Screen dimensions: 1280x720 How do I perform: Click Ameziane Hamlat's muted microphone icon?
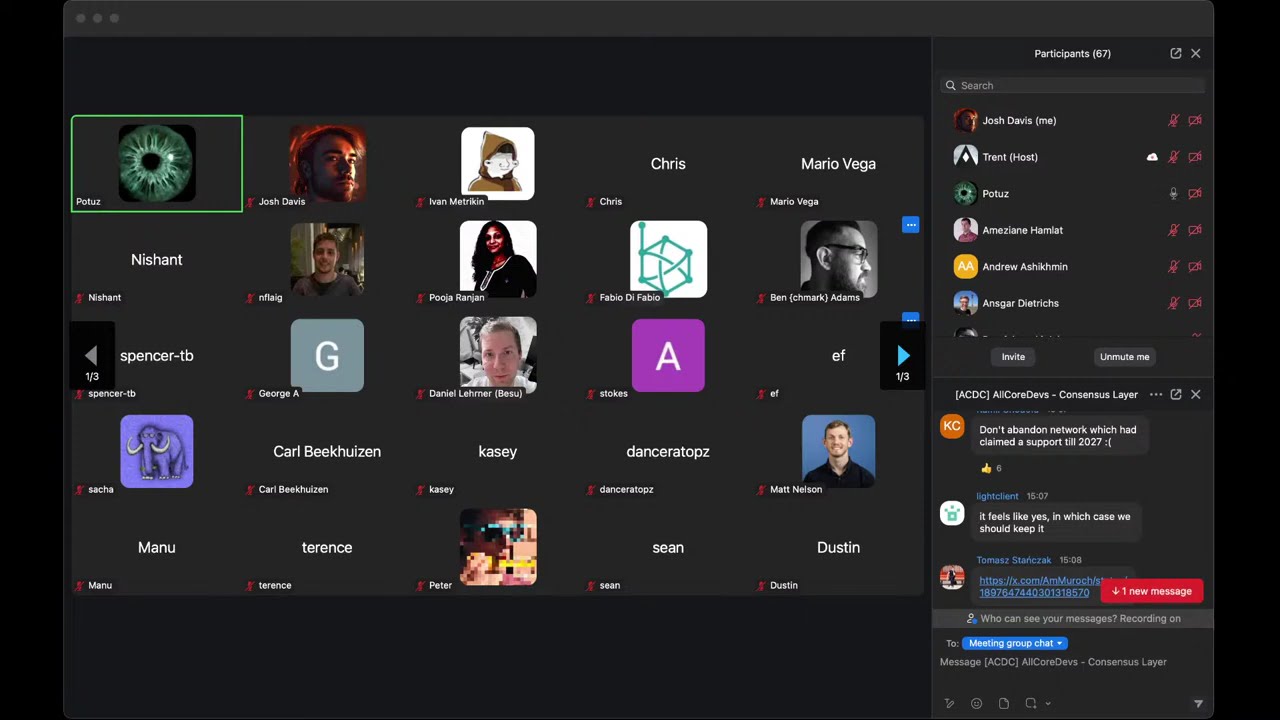[x=1174, y=230]
